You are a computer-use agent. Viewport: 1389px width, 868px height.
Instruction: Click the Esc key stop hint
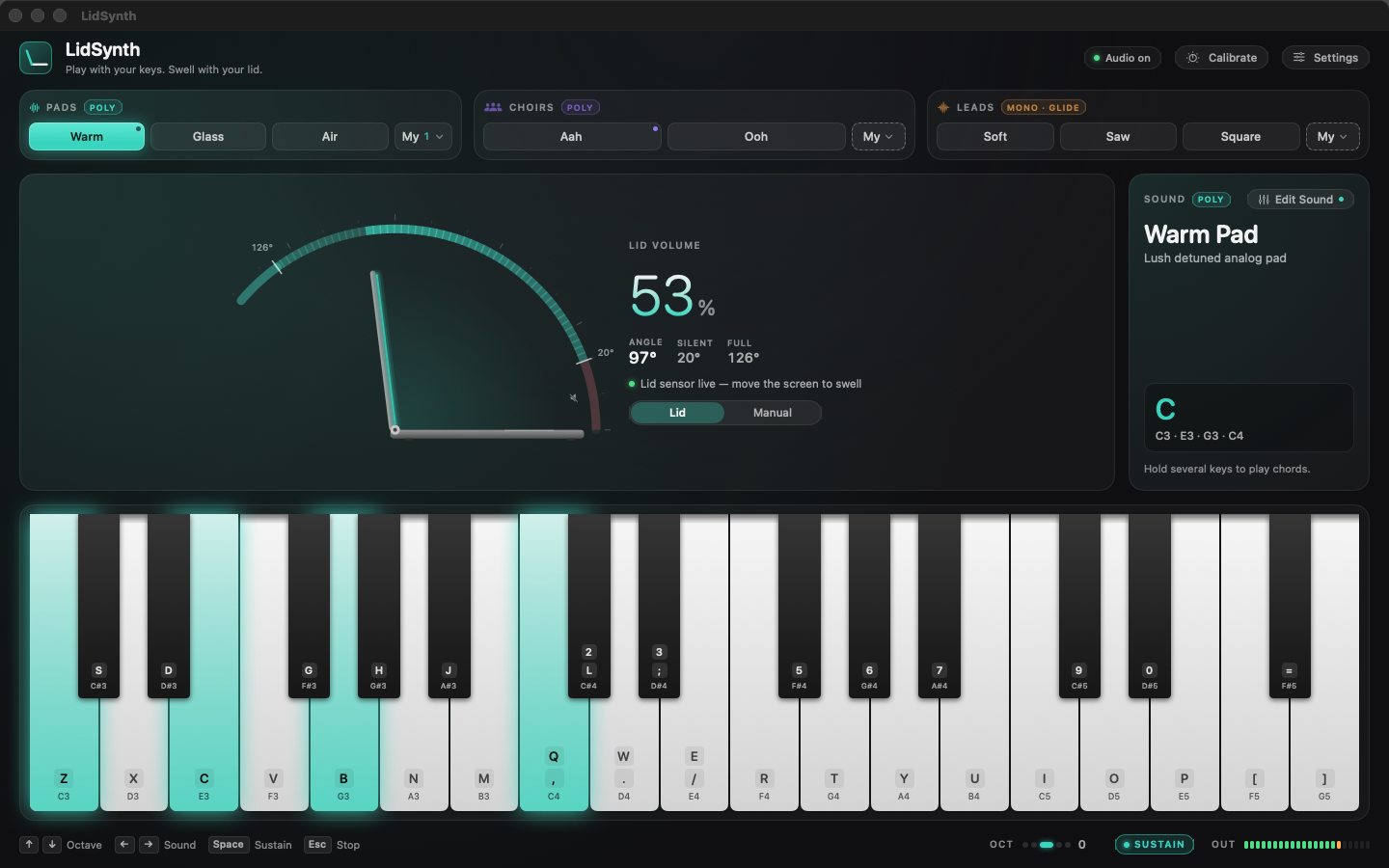317,845
